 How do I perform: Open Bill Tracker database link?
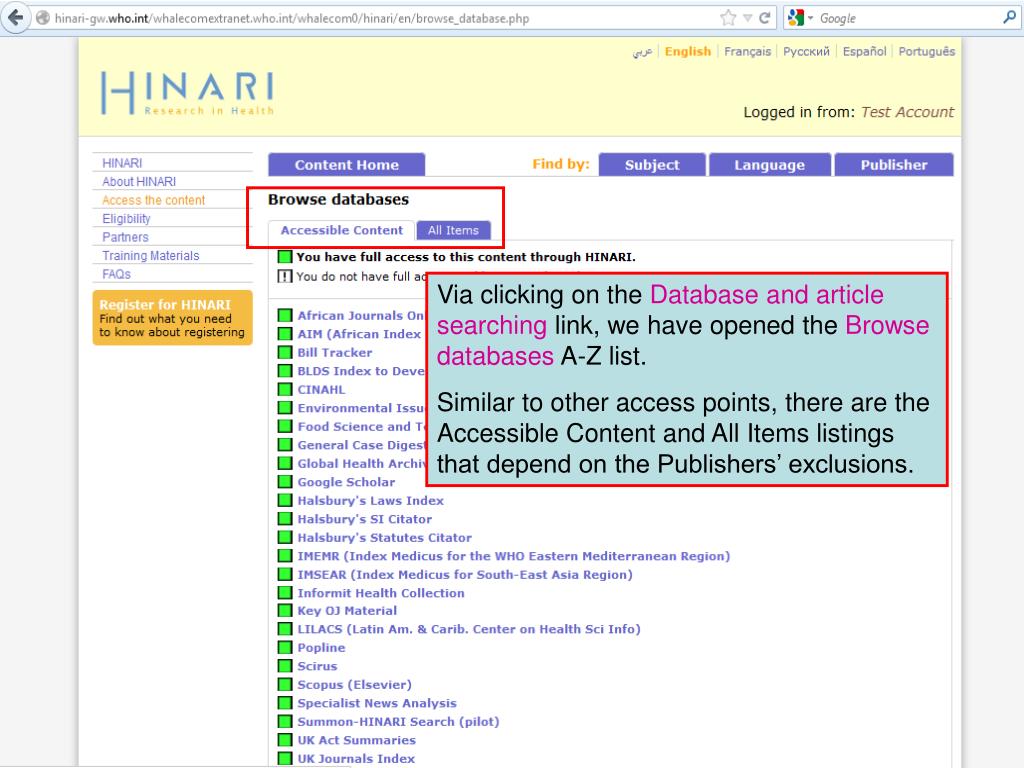(x=334, y=353)
